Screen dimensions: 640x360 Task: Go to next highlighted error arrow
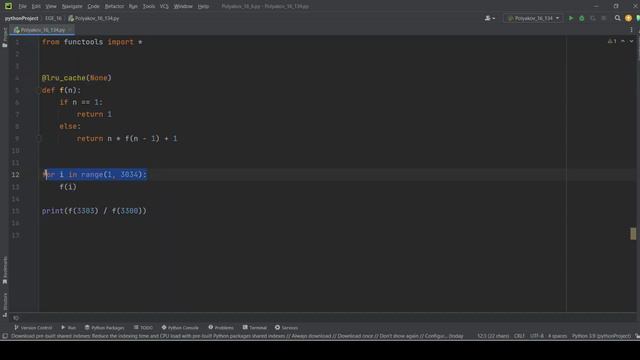click(x=631, y=41)
